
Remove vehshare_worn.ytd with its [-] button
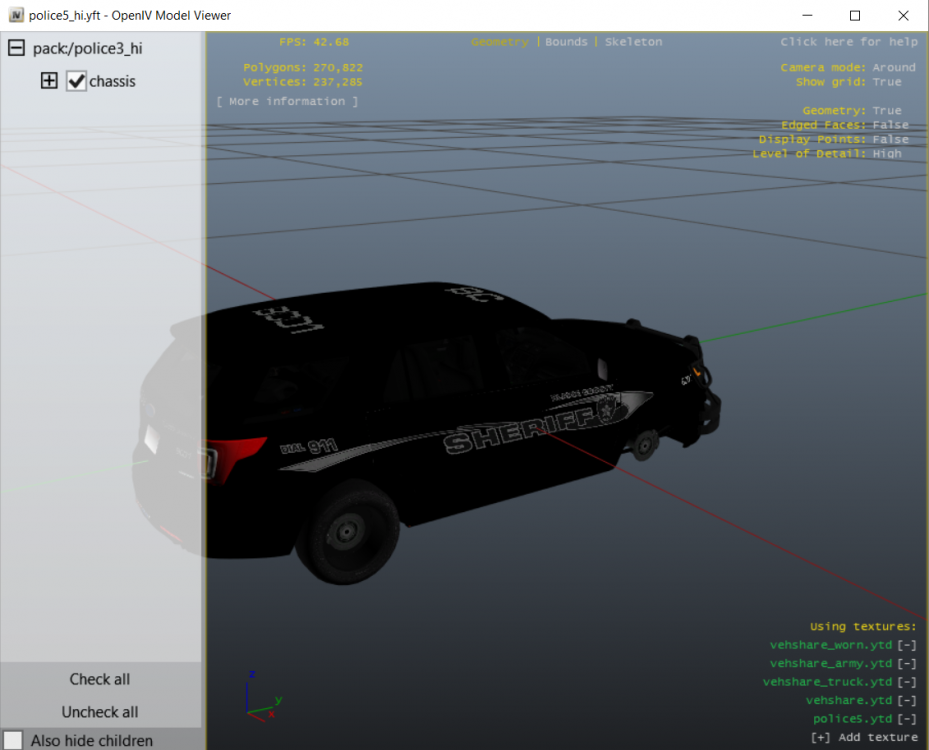click(x=906, y=645)
